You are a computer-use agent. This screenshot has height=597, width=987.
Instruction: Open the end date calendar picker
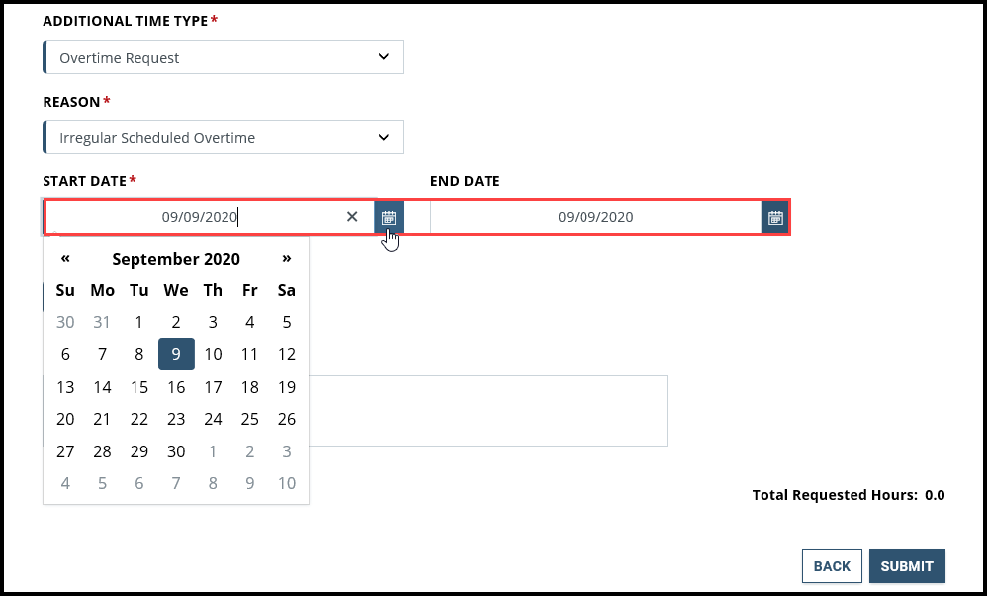[x=775, y=217]
